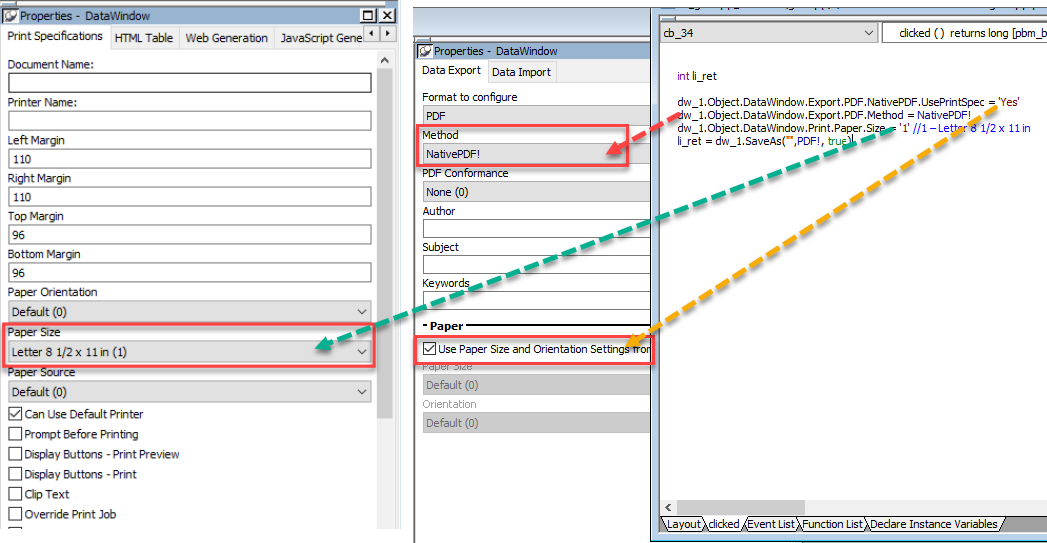Expand the Paper Orientation dropdown
Viewport: 1047px width, 543px height.
pos(361,312)
